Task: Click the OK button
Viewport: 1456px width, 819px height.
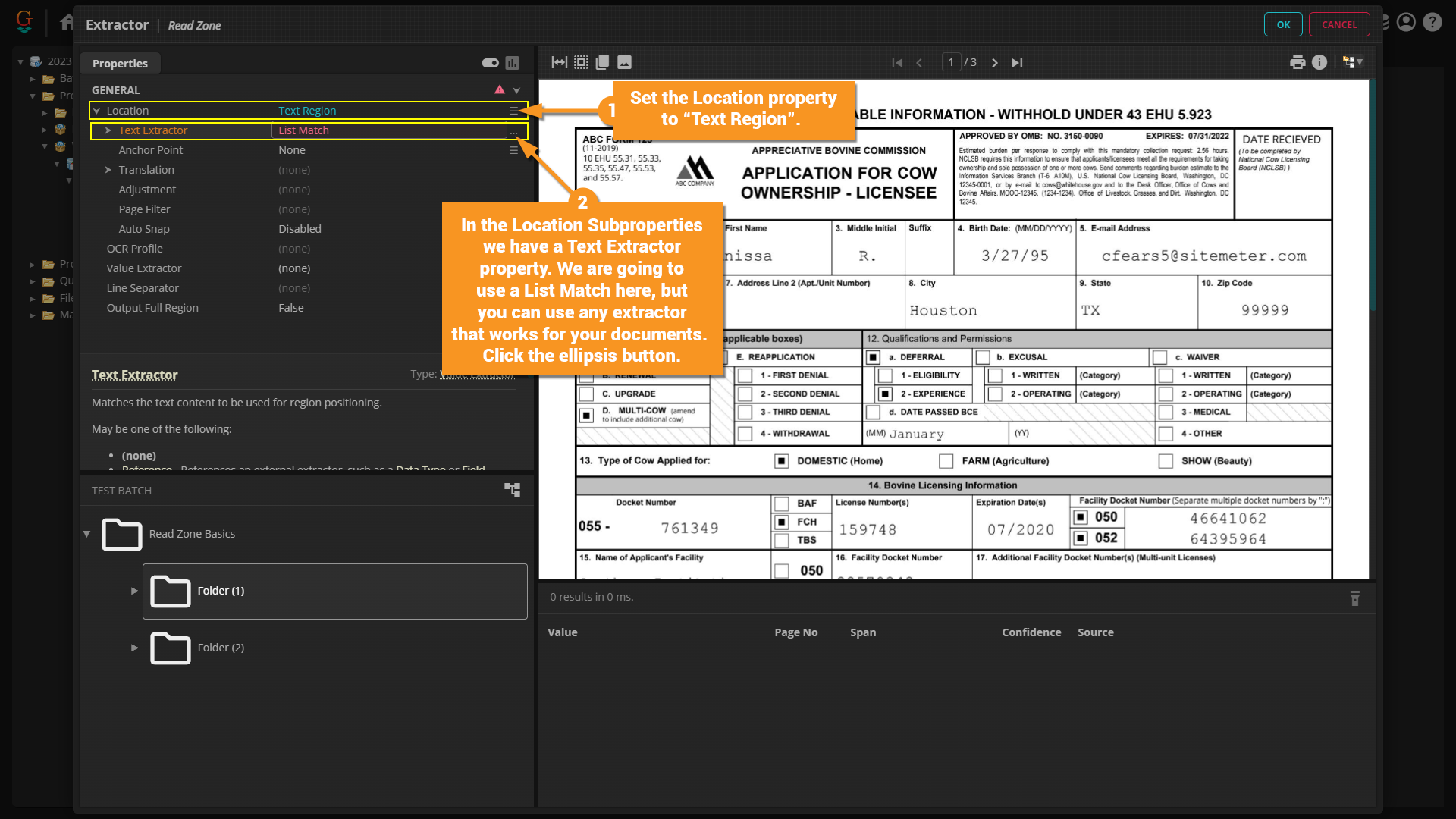Action: [x=1283, y=24]
